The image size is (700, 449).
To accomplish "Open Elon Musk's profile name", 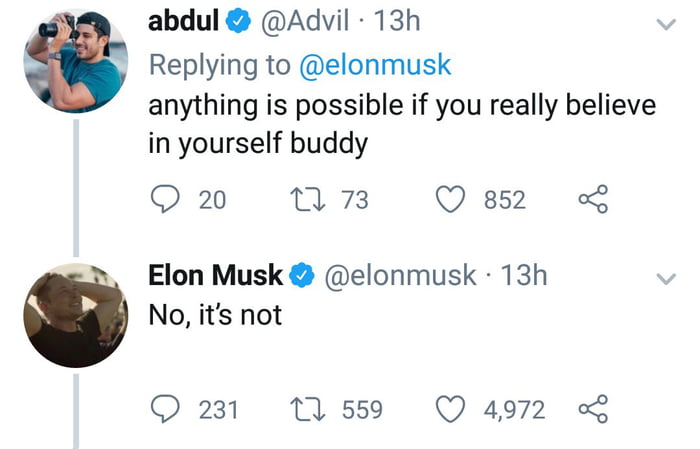I will (215, 274).
